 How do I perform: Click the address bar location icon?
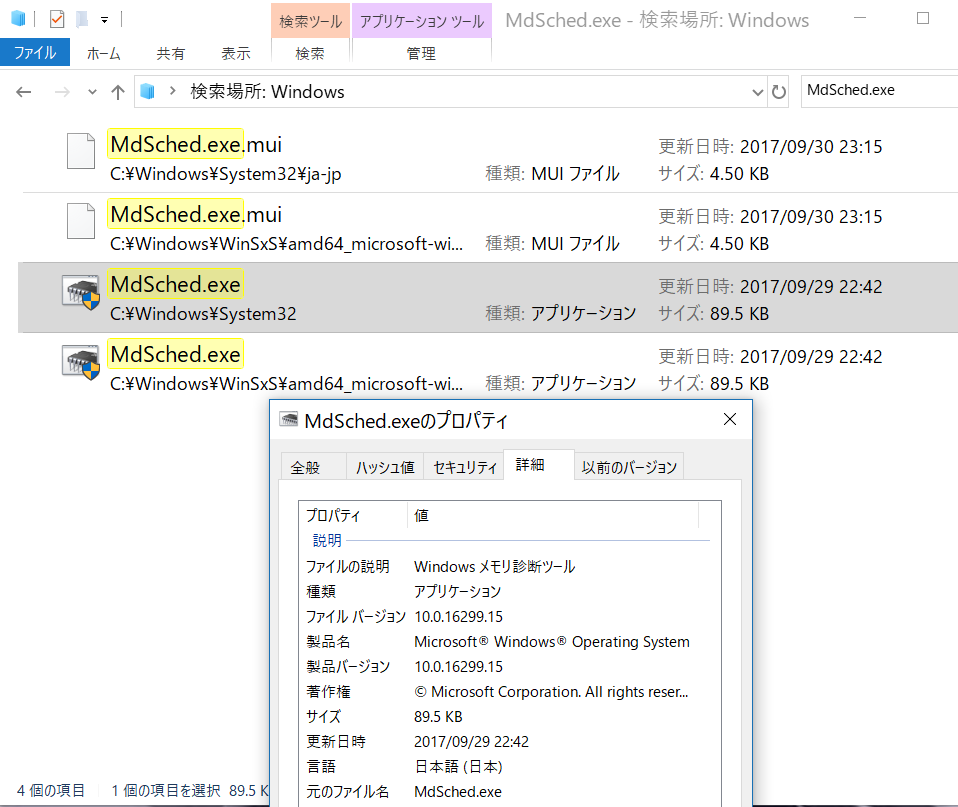point(147,92)
